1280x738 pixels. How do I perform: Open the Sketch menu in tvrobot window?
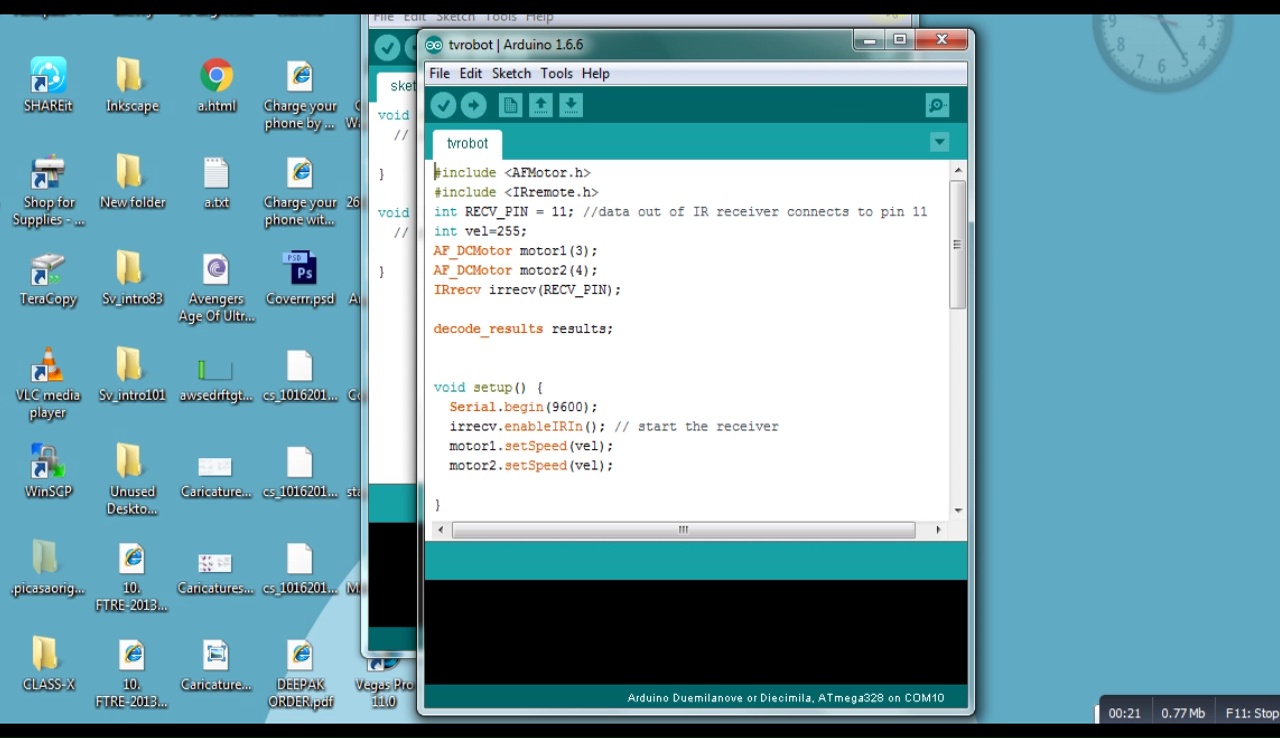coord(511,73)
